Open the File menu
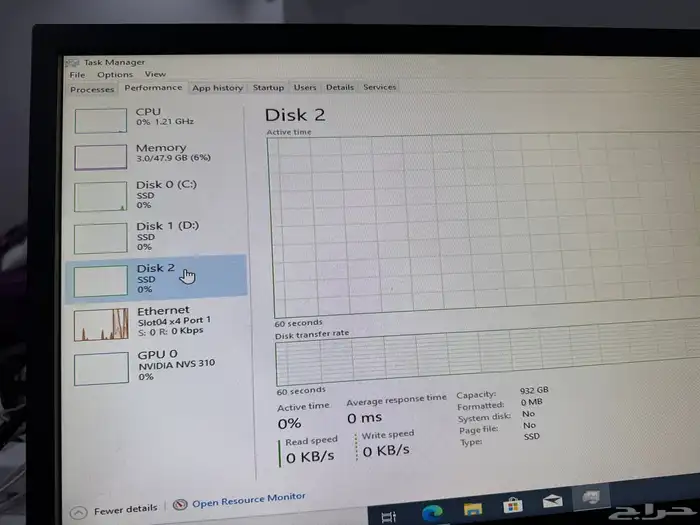Viewport: 700px width, 525px height. tap(77, 74)
